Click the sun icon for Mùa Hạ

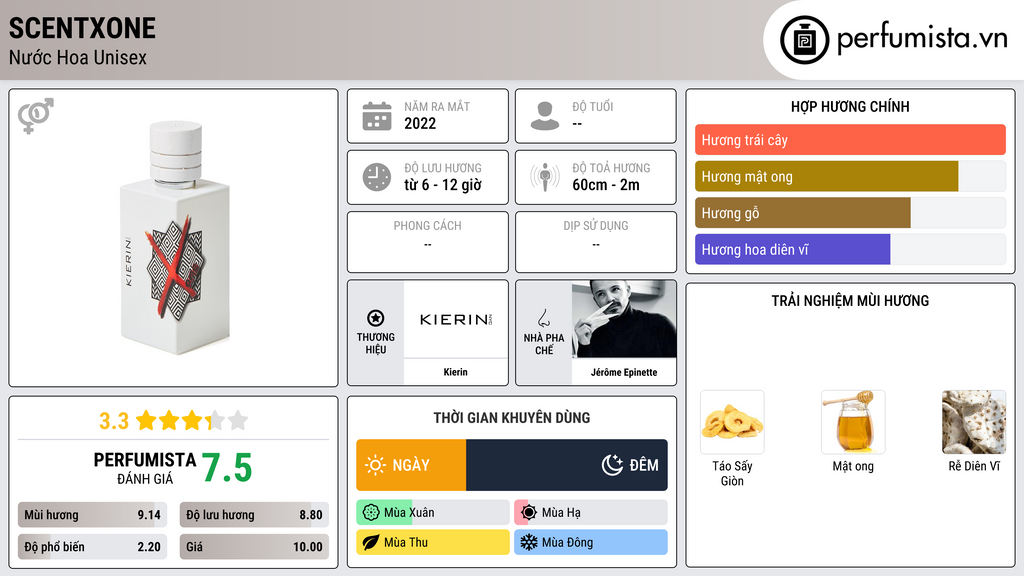[x=529, y=513]
